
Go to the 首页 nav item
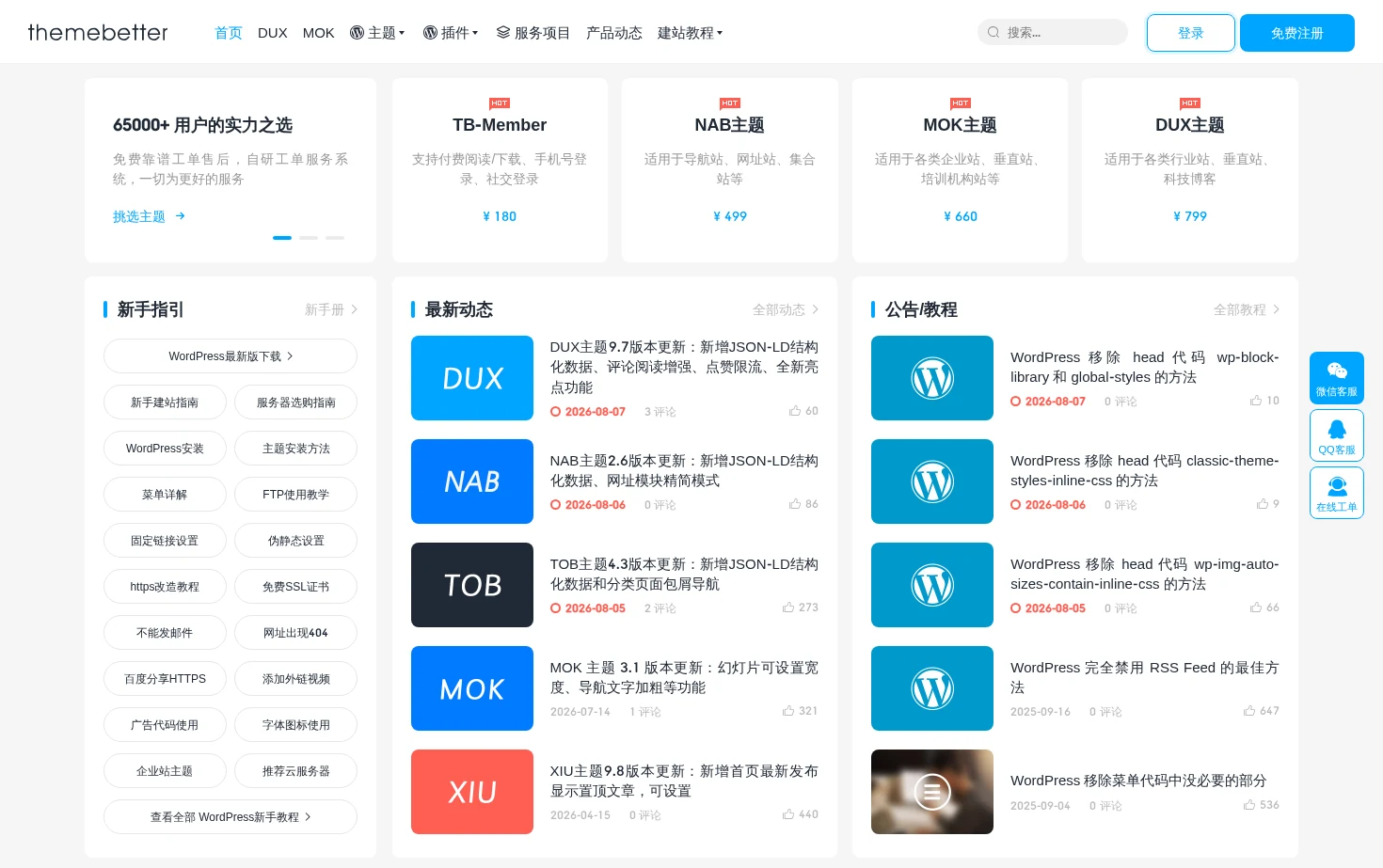pos(229,33)
